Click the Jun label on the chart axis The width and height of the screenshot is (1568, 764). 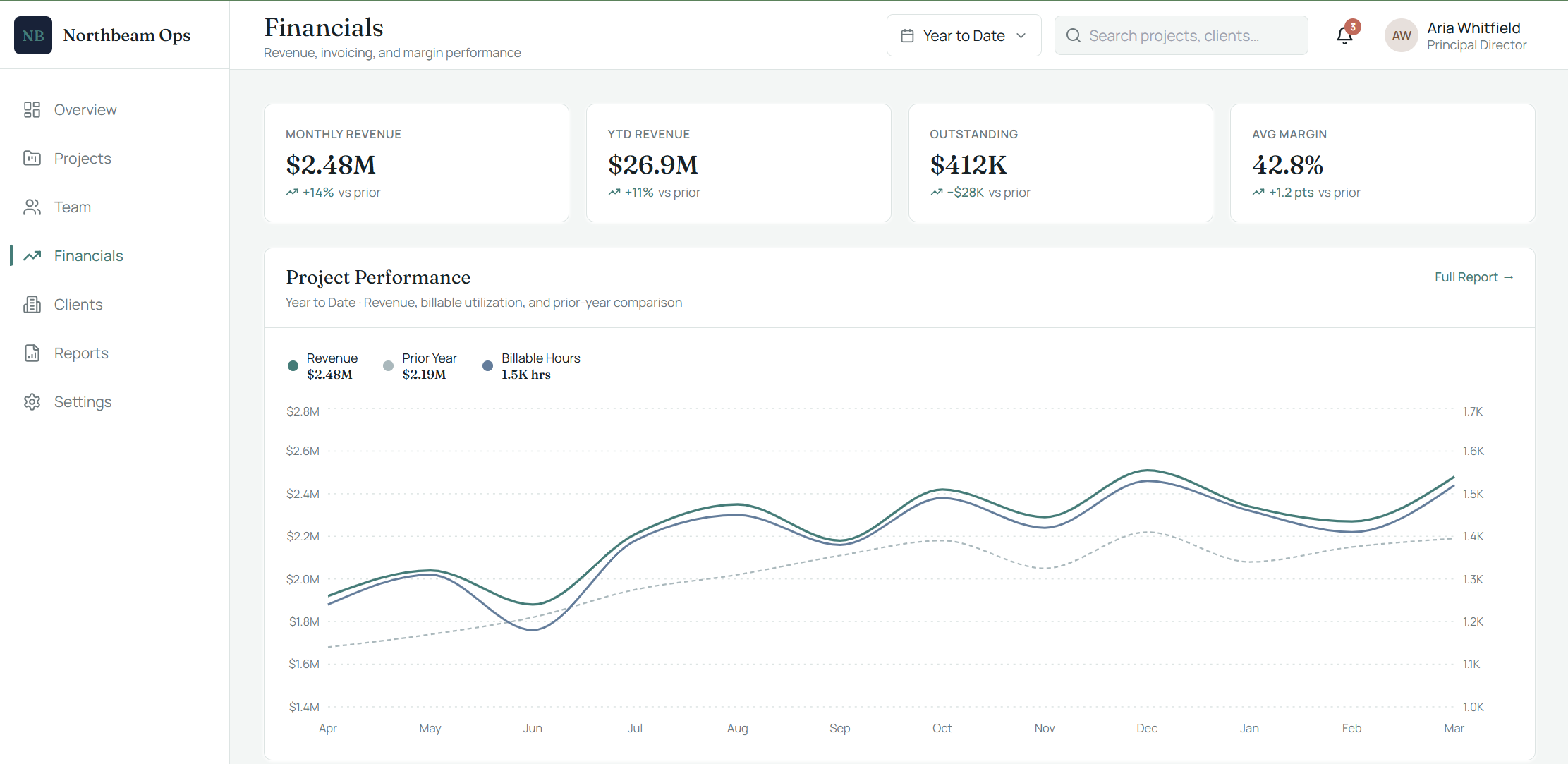pos(533,728)
